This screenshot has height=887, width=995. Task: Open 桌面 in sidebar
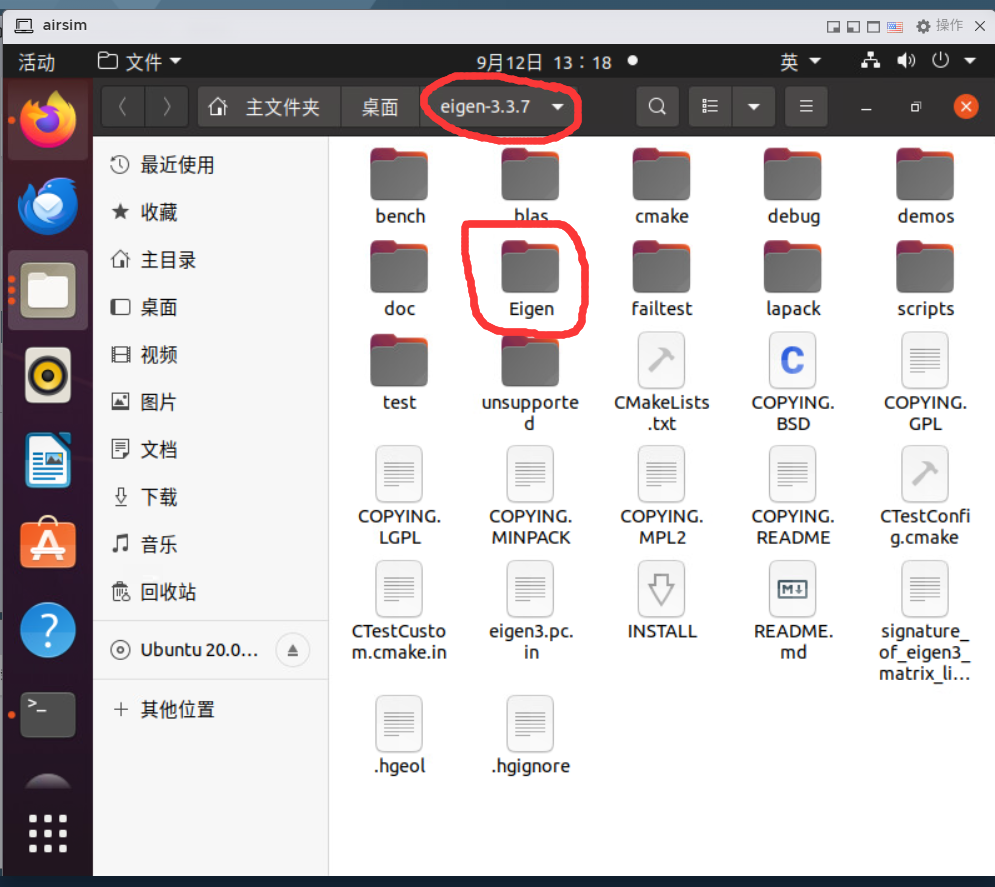[x=211, y=307]
